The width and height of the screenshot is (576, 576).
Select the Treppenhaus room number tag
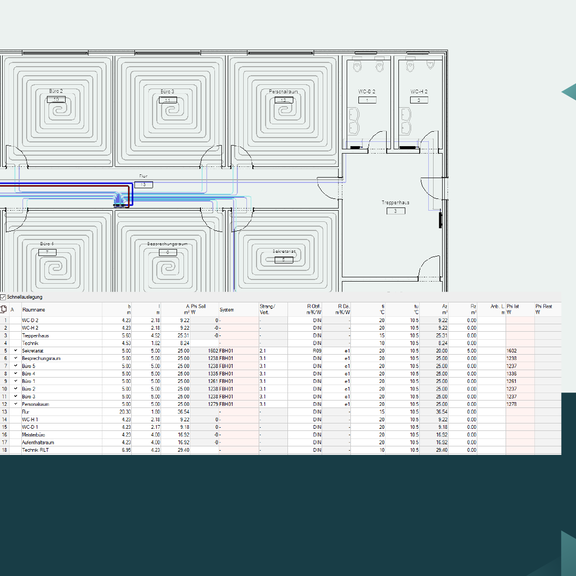click(x=396, y=211)
